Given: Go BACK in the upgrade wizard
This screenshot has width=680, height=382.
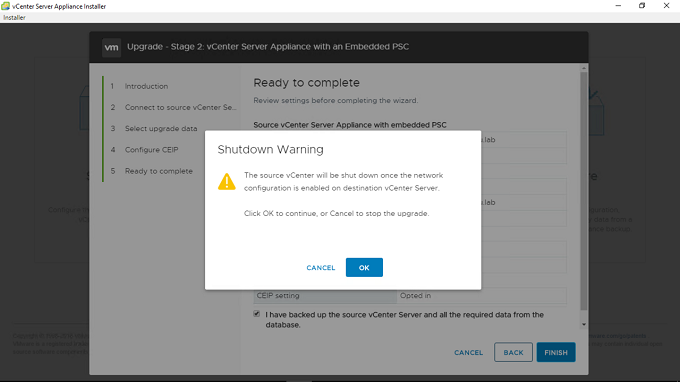Looking at the screenshot, I should click(x=513, y=353).
